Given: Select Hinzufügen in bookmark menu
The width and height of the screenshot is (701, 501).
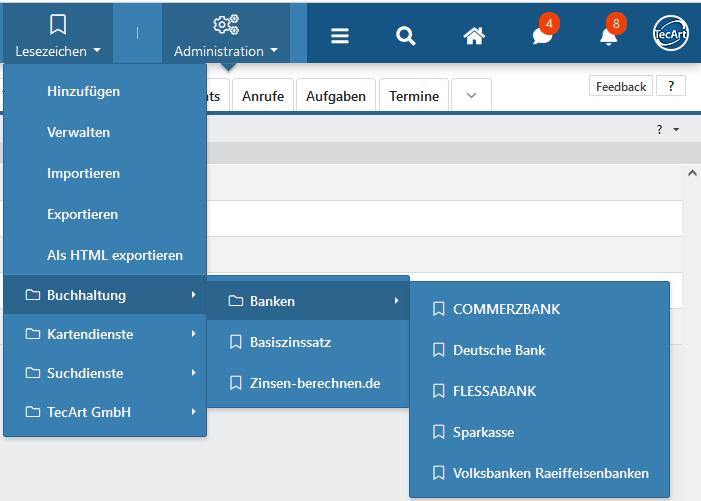Looking at the screenshot, I should [x=83, y=91].
